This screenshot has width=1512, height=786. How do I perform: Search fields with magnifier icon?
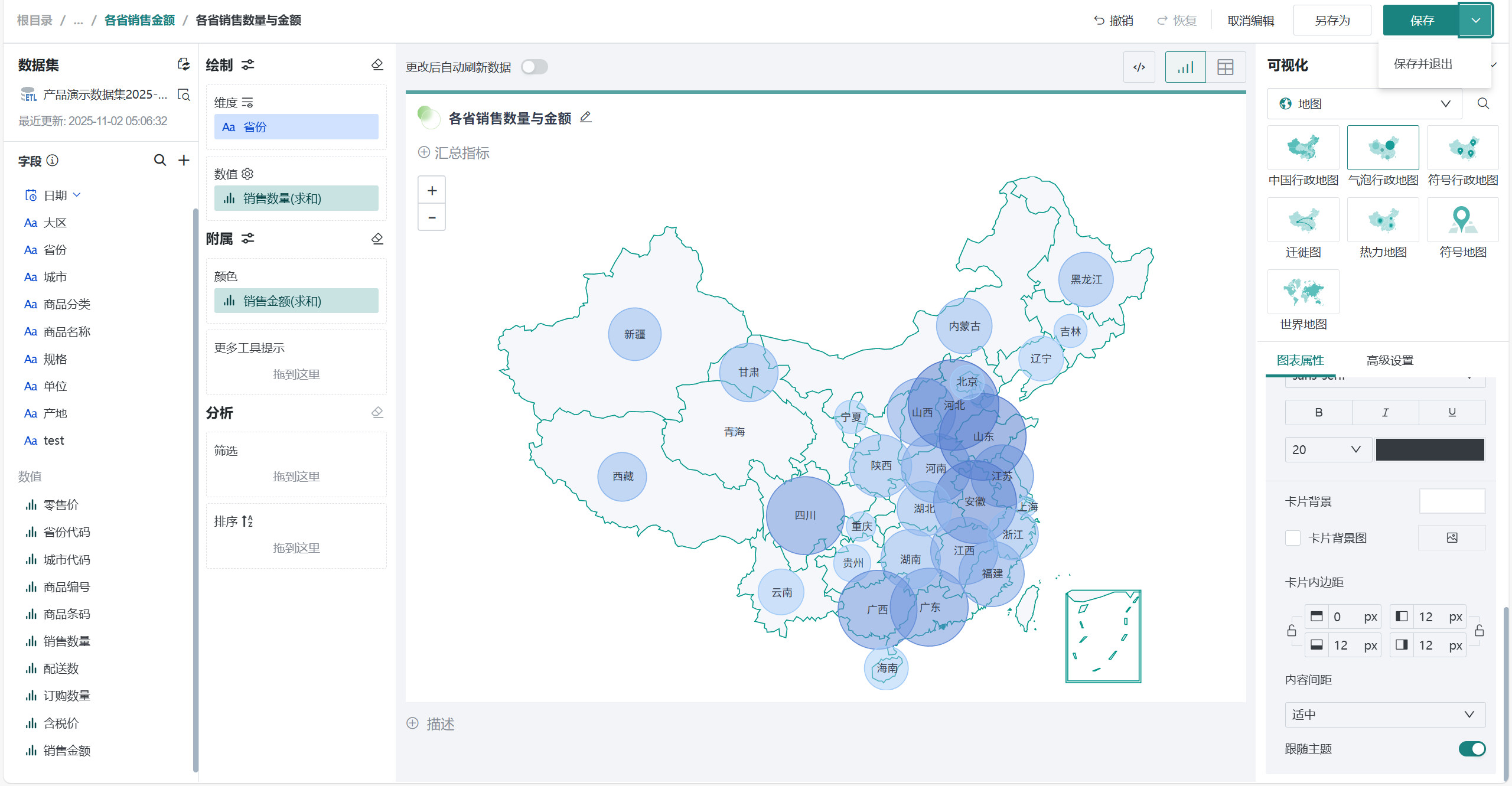160,160
